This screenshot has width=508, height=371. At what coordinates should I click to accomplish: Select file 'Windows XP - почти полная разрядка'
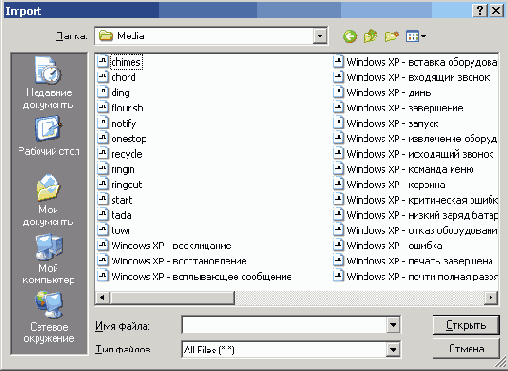tap(415, 276)
